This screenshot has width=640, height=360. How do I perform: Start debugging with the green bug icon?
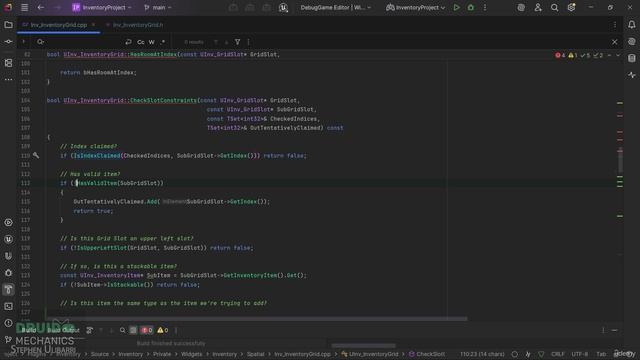point(471,7)
